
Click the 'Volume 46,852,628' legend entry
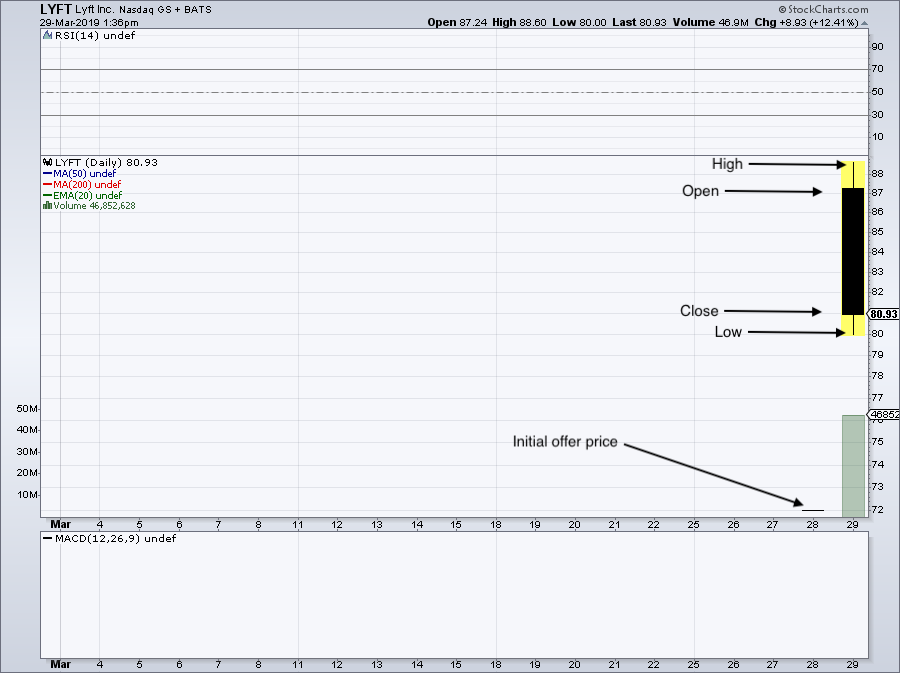(94, 205)
